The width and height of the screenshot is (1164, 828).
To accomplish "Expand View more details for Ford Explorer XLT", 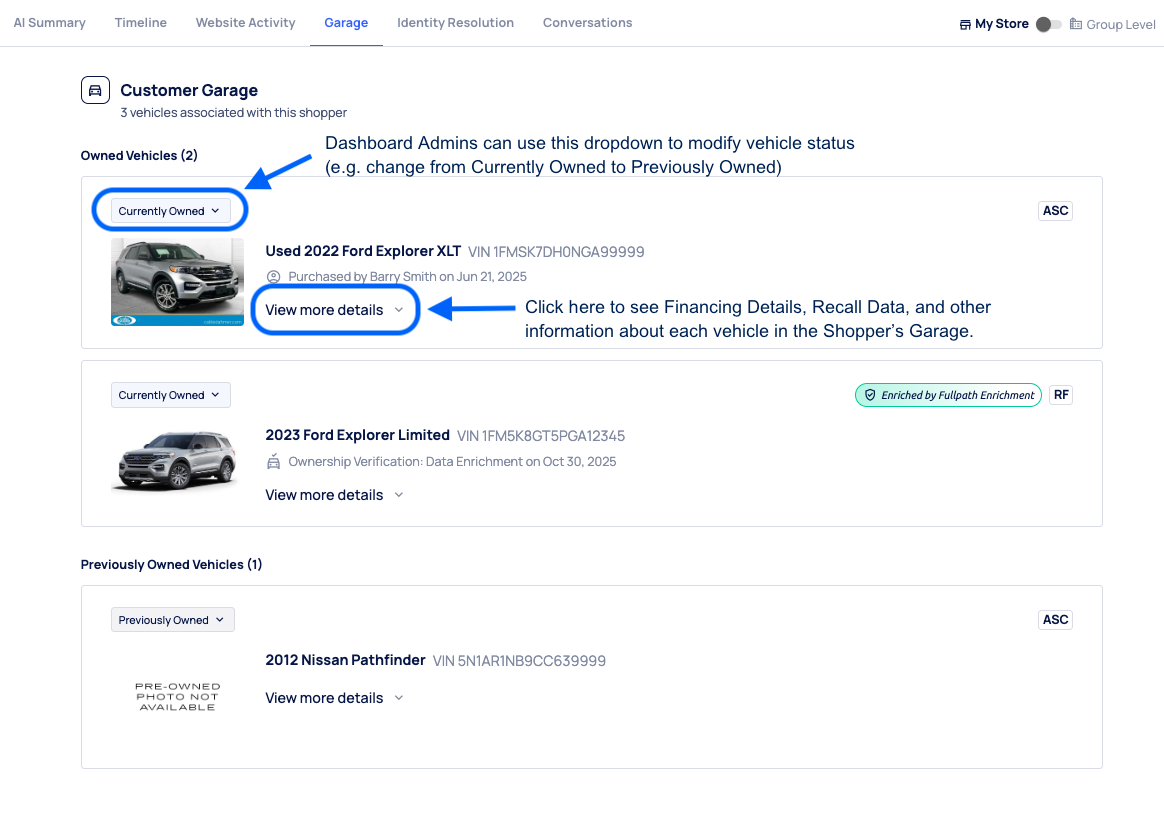I will click(334, 310).
